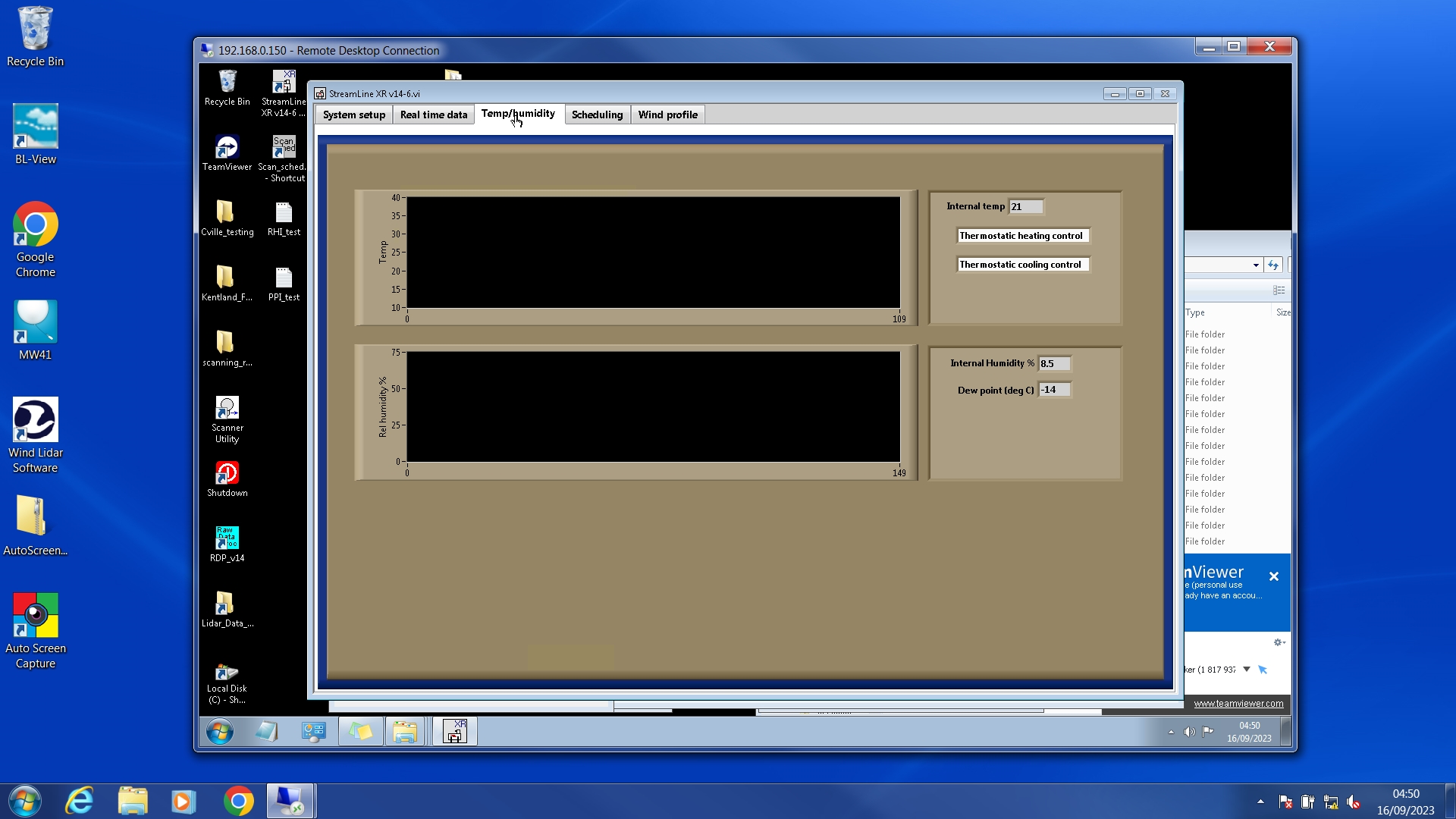The image size is (1456, 819).
Task: Expand TeamViewer partner dropdown arrow
Action: 1246,670
